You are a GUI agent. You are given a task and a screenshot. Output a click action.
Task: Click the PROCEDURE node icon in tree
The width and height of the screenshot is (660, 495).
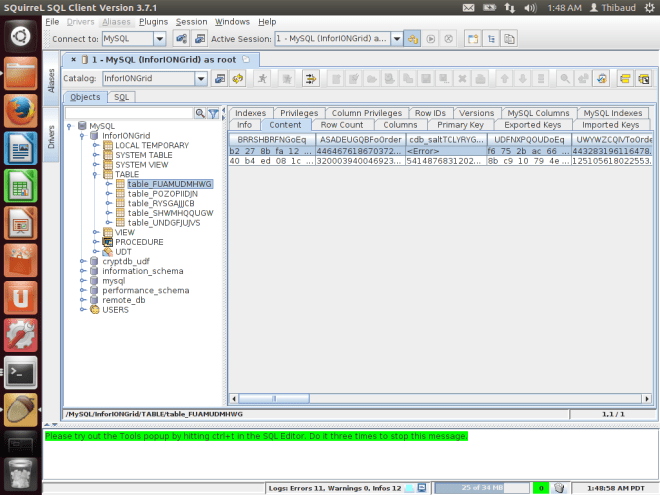(108, 241)
